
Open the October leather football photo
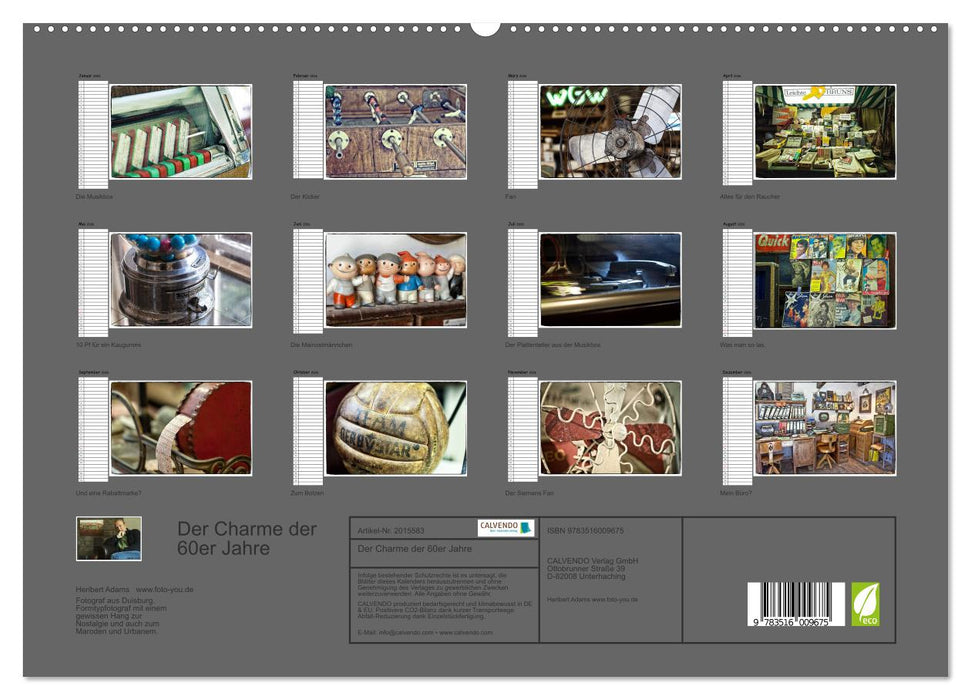(396, 428)
